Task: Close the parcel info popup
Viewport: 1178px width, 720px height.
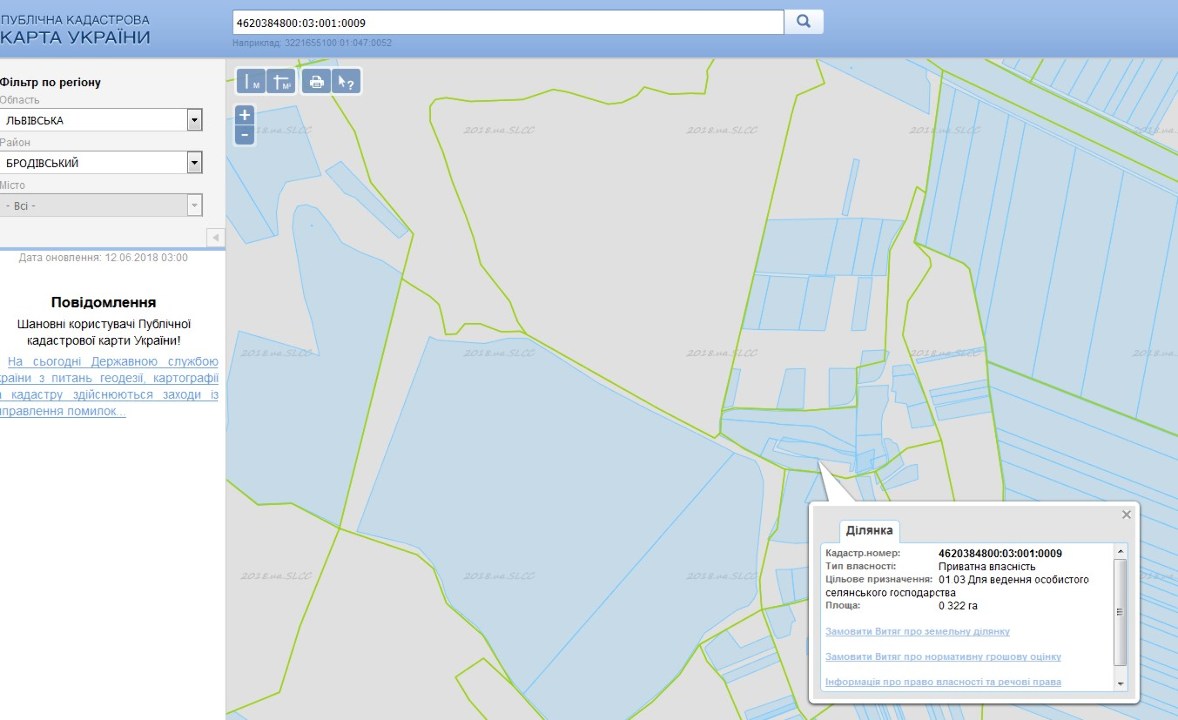Action: click(1126, 514)
